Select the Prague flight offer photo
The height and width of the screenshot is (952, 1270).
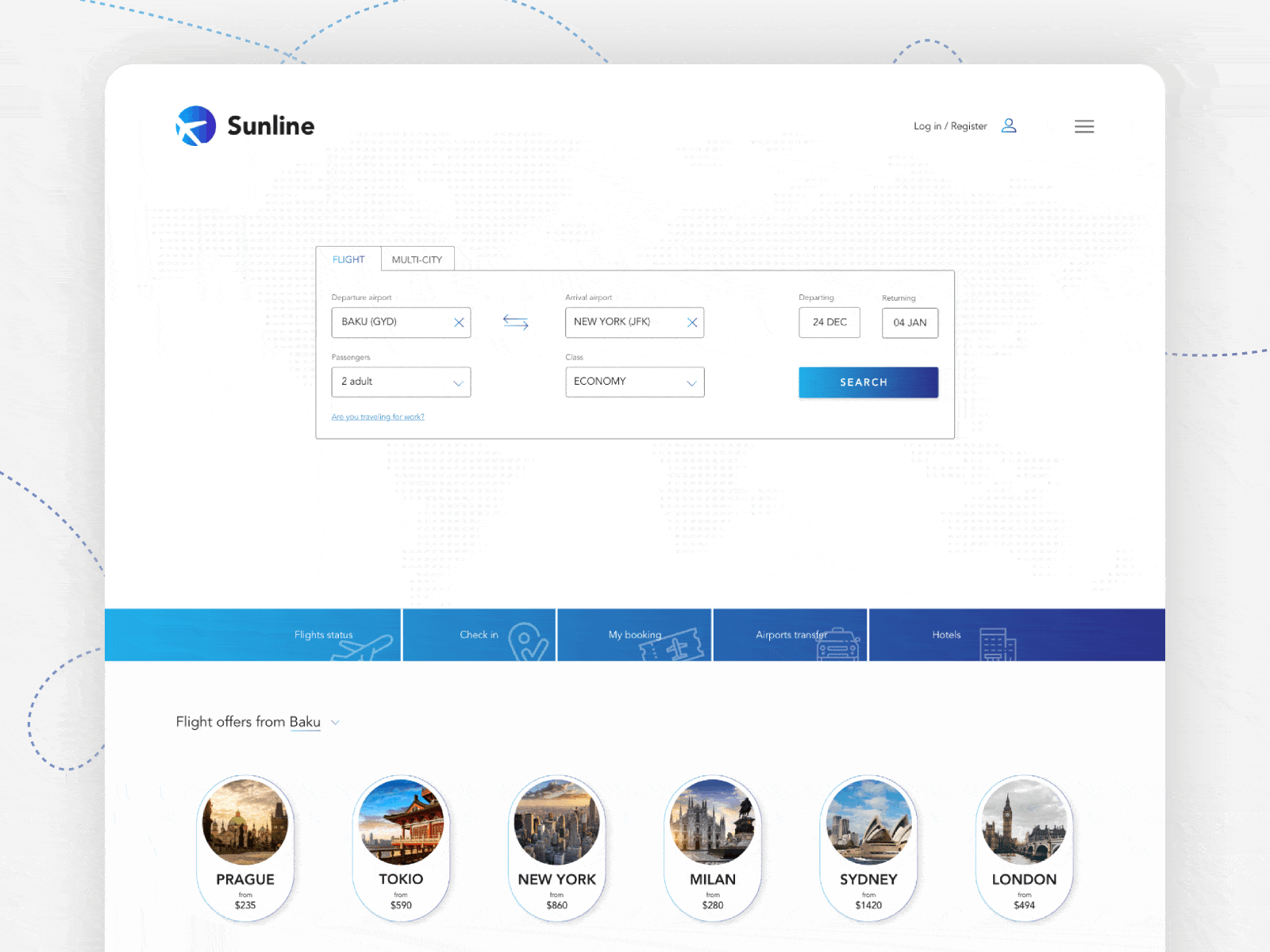(245, 822)
